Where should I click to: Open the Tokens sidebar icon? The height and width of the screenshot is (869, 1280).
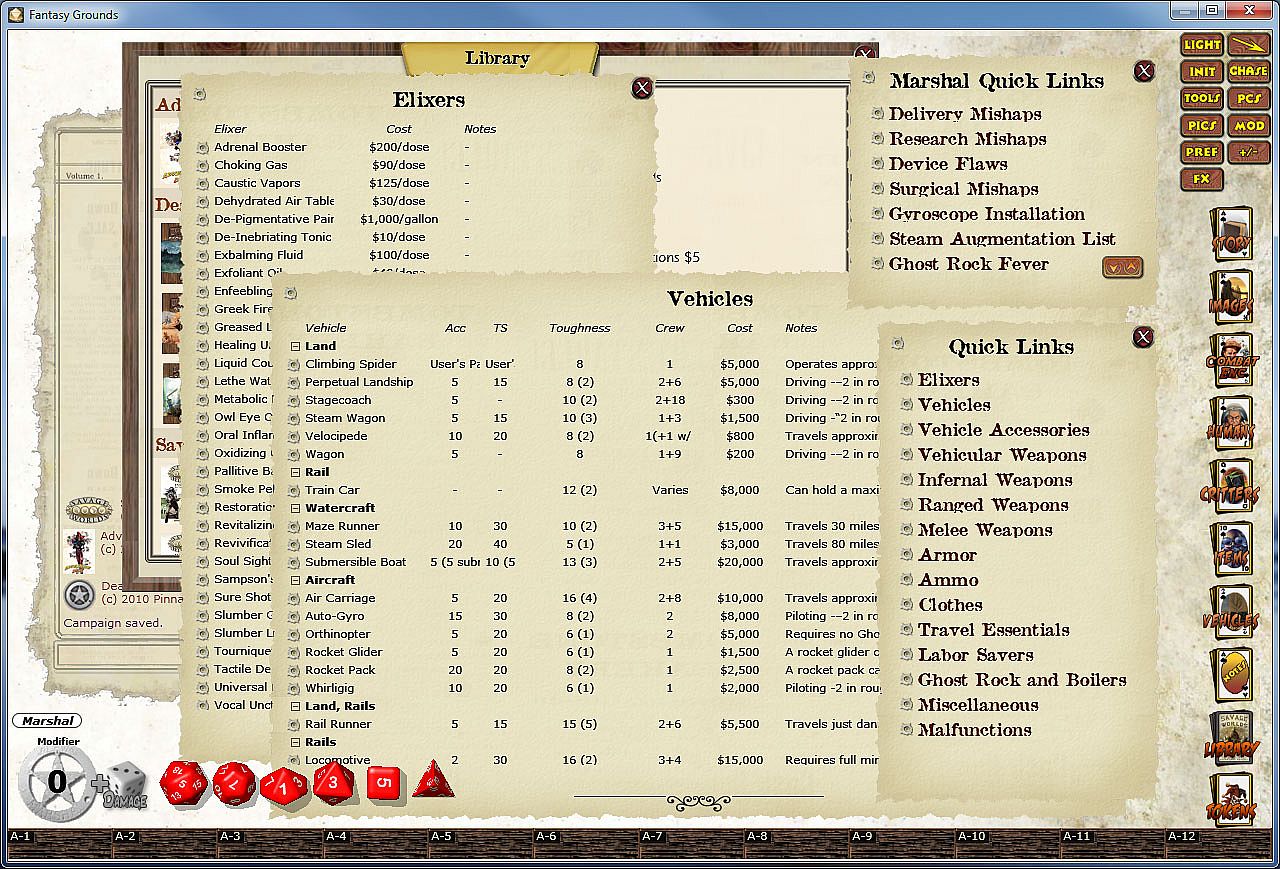pyautogui.click(x=1231, y=802)
